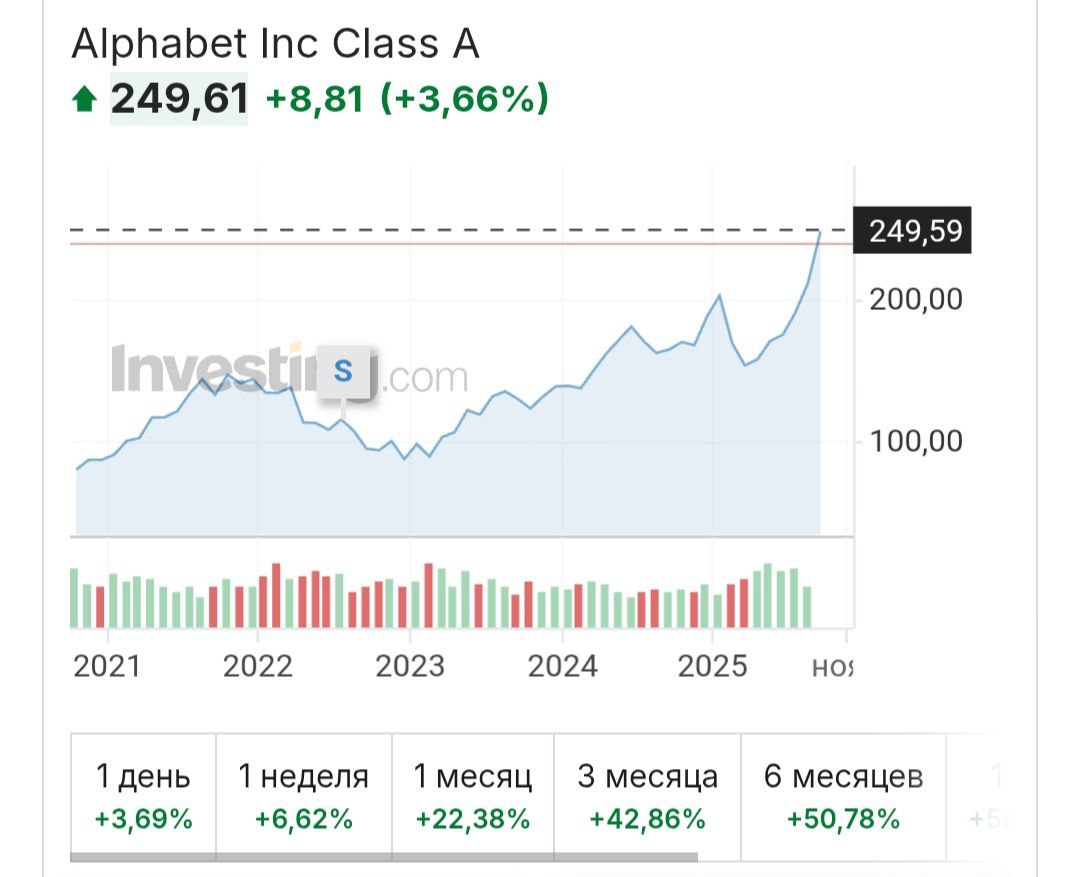
Task: Click the S marker on the chart
Action: [343, 371]
